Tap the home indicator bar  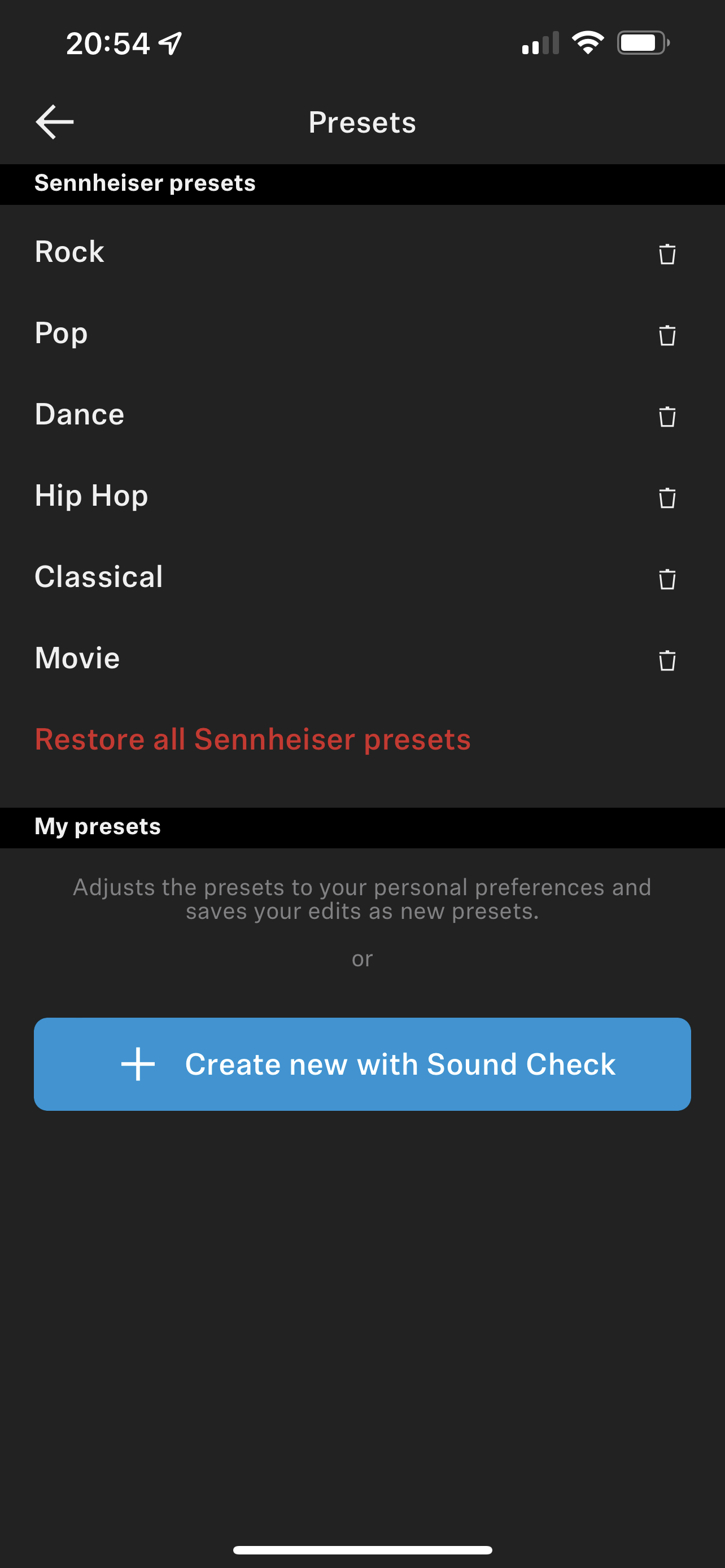362,1550
